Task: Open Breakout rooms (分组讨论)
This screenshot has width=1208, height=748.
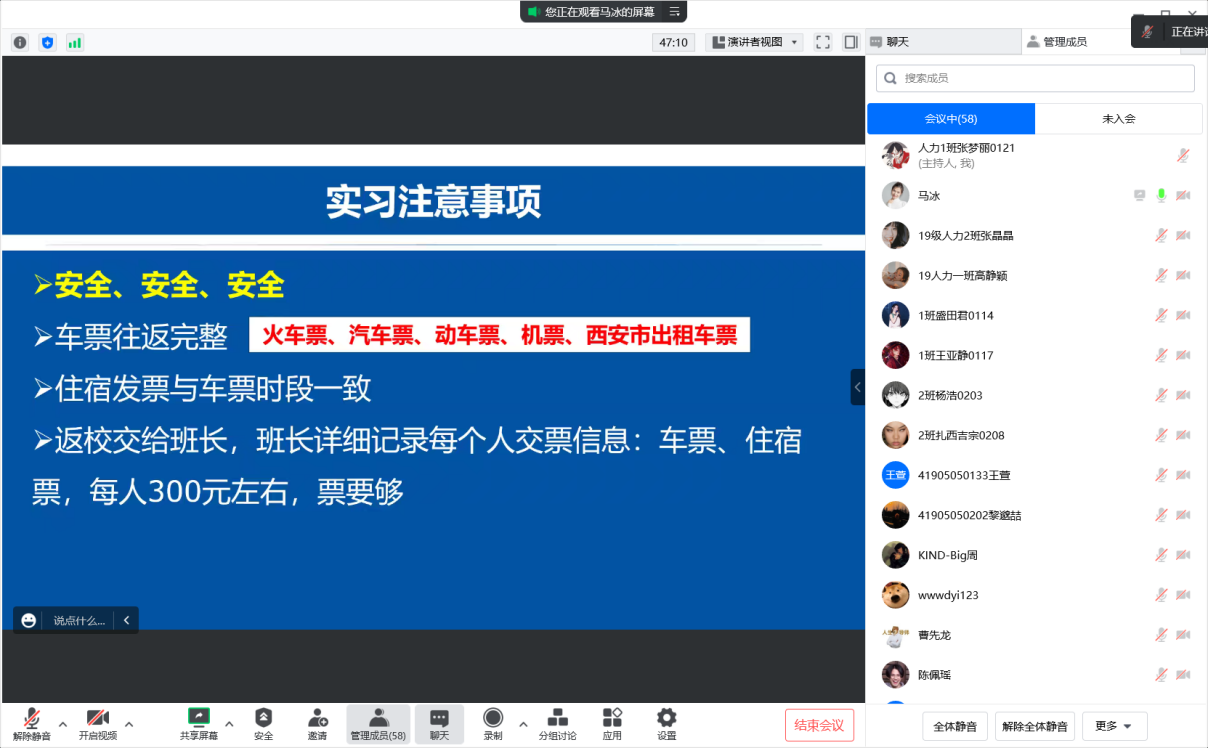Action: (x=558, y=723)
